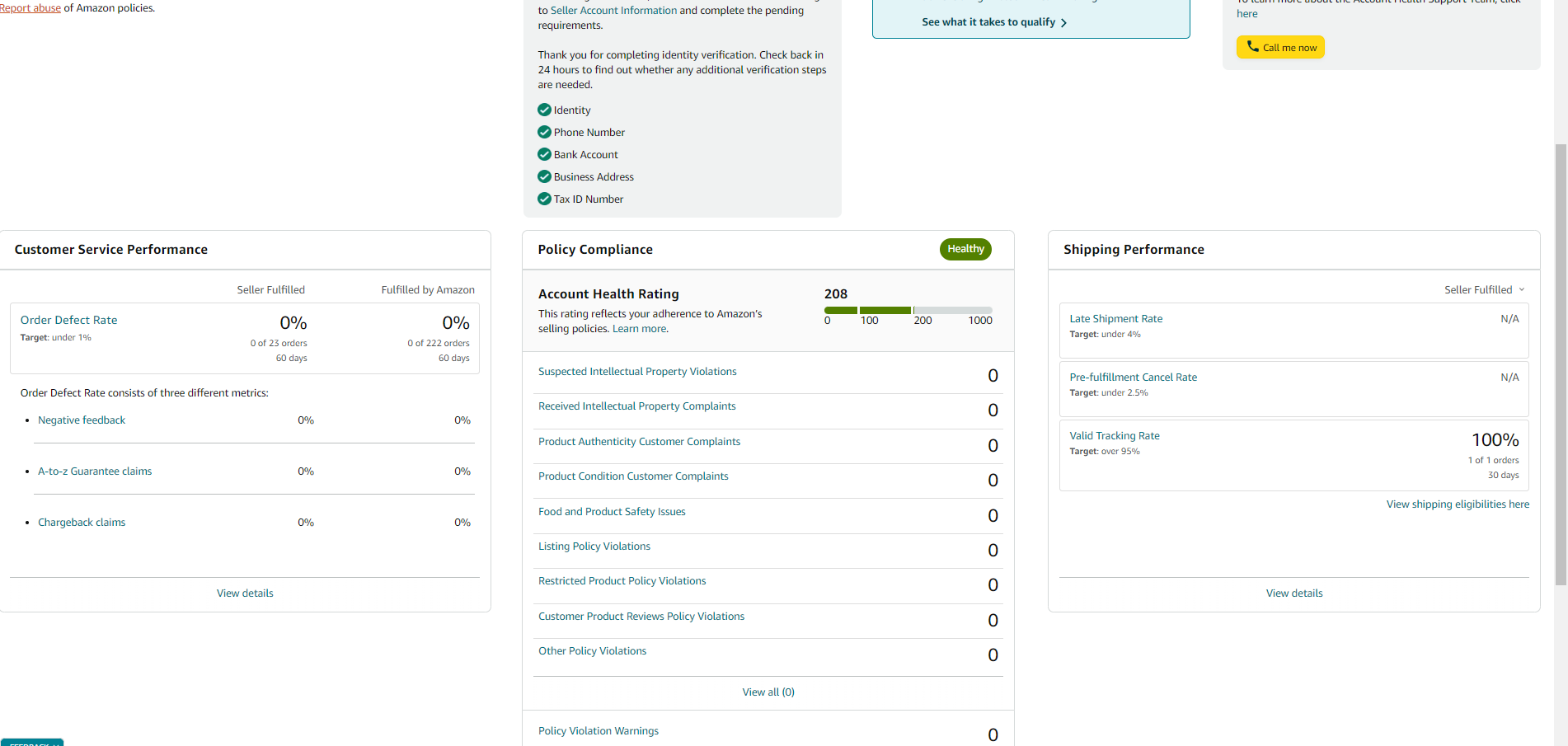Viewport: 1568px width, 746px height.
Task: Open the Late Shipment Rate link
Action: (x=1116, y=319)
